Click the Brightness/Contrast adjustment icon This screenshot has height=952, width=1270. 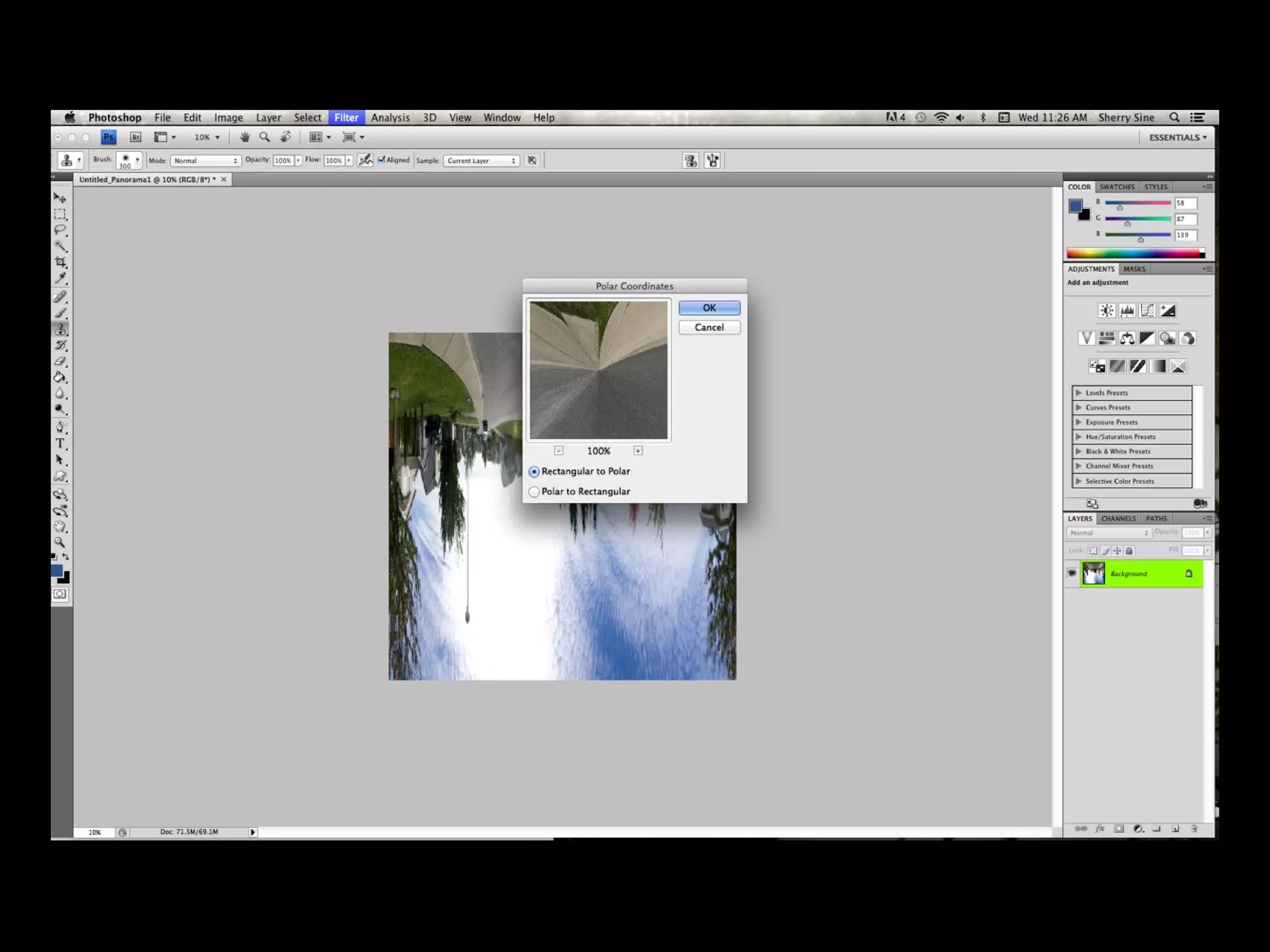point(1106,311)
